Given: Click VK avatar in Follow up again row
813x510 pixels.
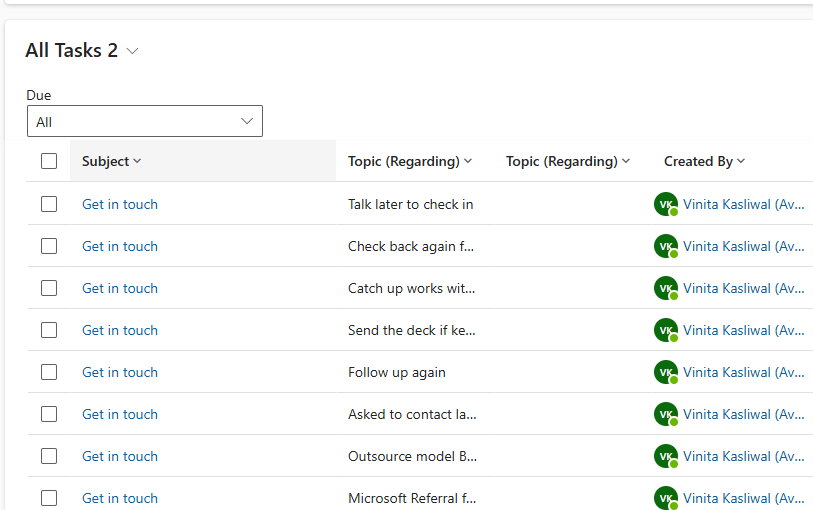Looking at the screenshot, I should pos(665,372).
